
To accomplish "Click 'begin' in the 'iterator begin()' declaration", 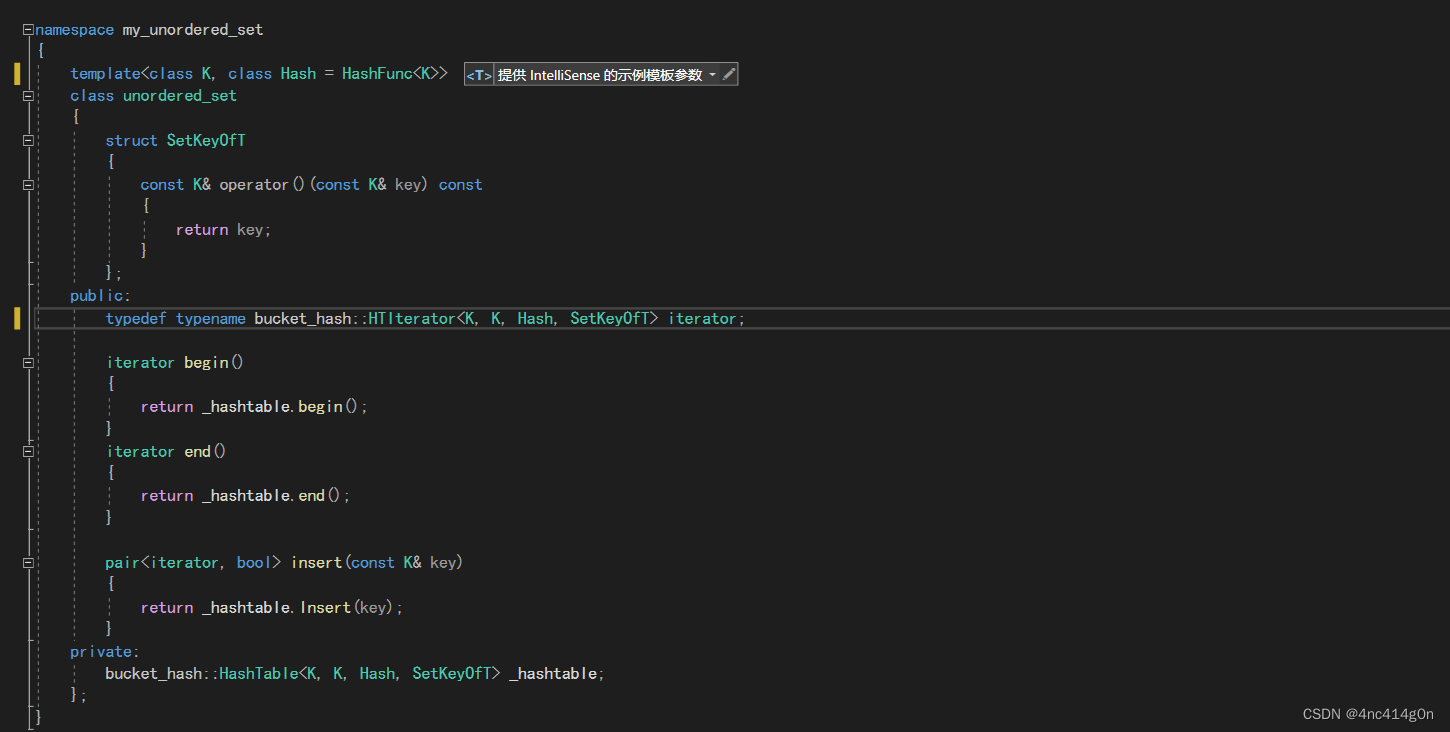I will [x=206, y=363].
